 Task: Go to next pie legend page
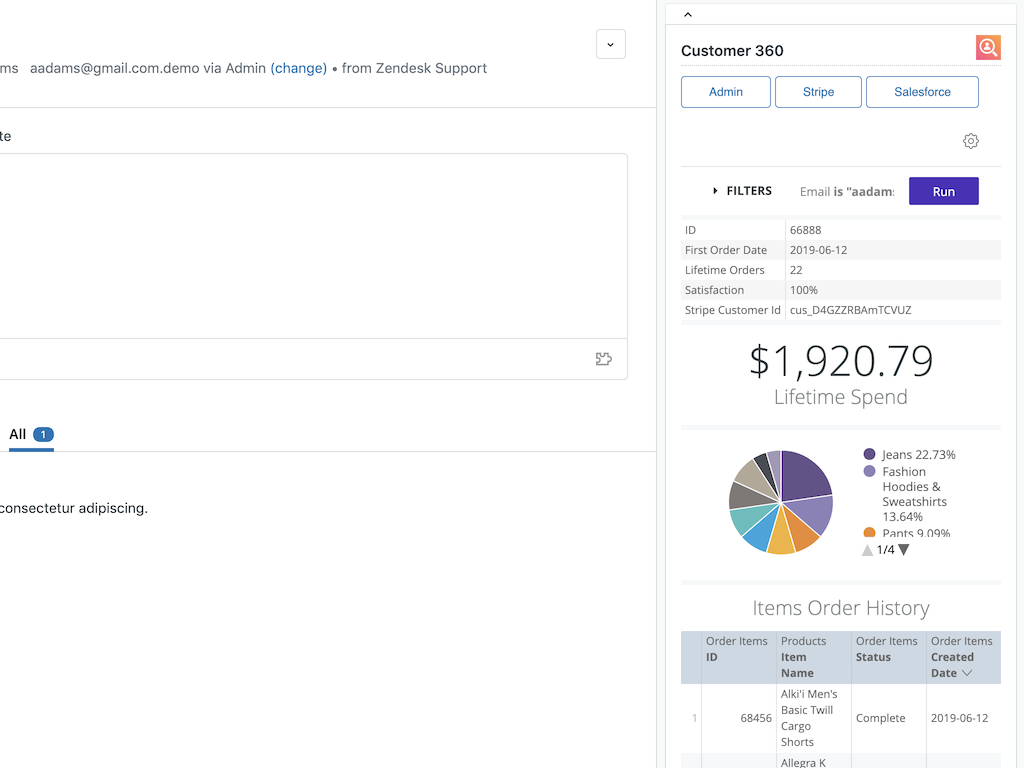(904, 550)
